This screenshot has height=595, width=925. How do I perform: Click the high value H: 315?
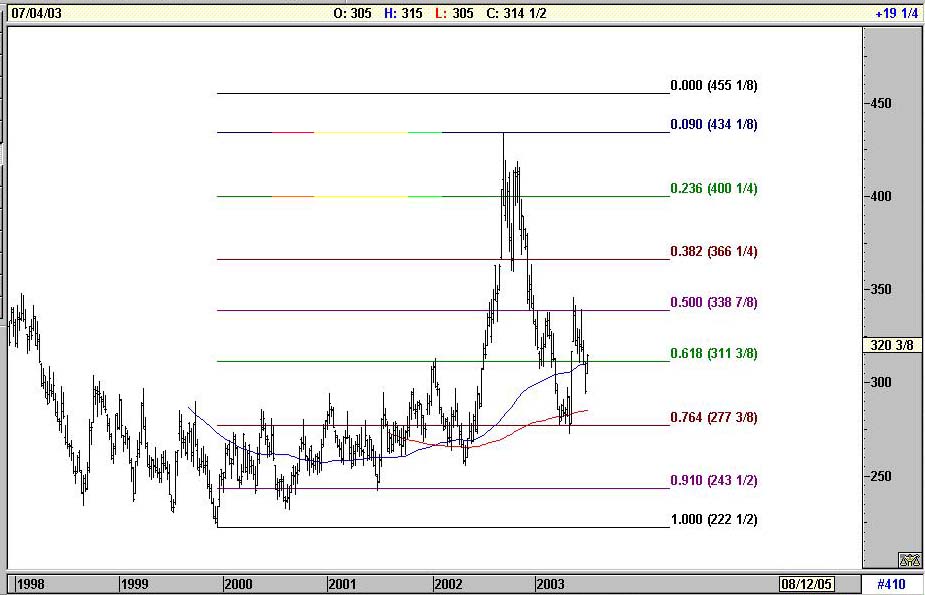tap(403, 13)
